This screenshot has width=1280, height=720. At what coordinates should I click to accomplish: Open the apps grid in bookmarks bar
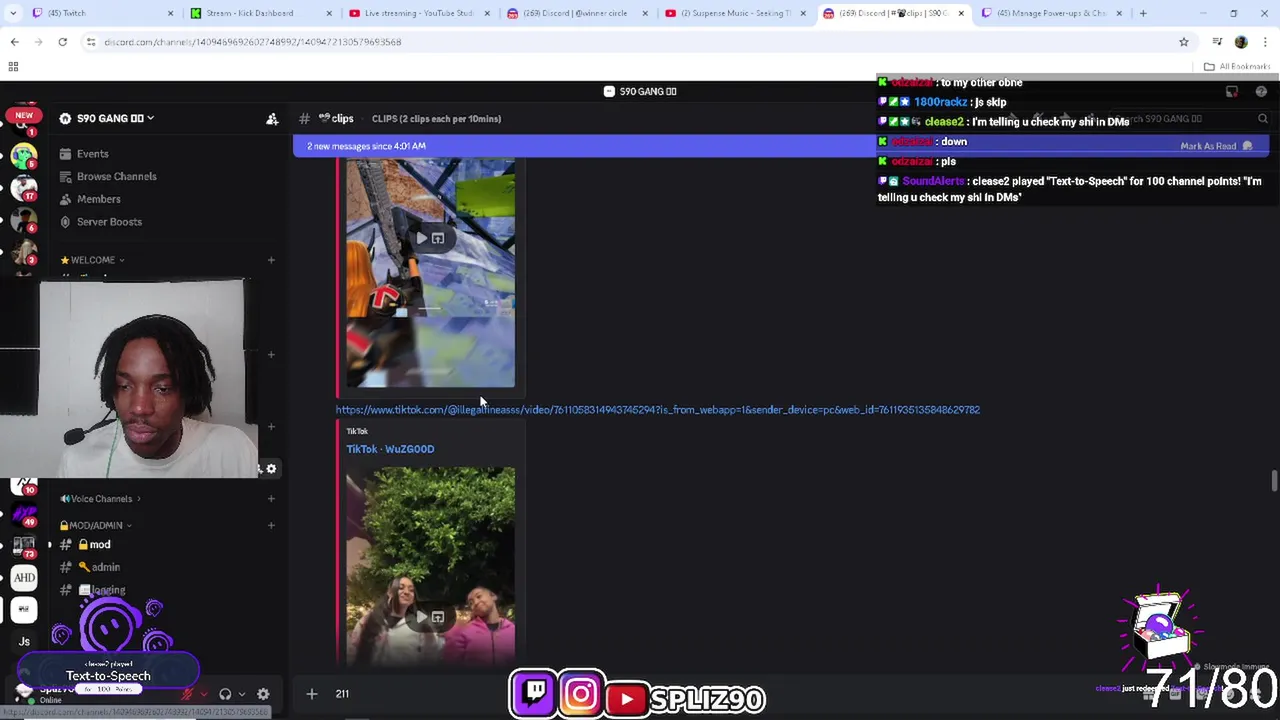coord(13,67)
